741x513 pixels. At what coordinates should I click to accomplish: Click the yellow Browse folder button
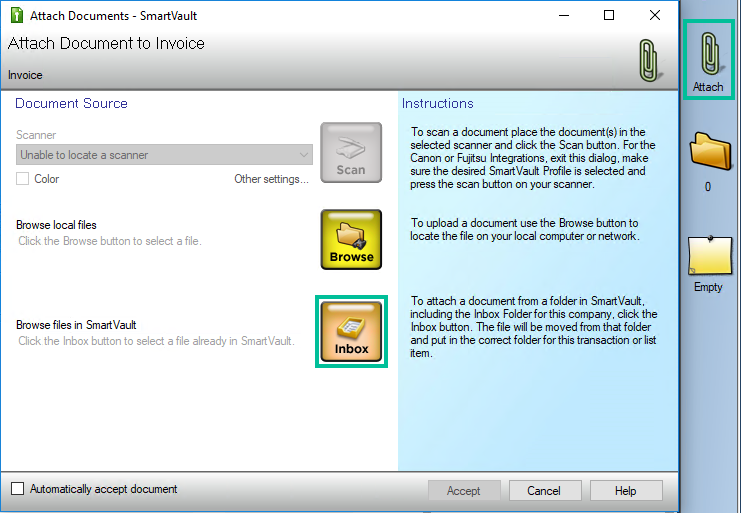351,240
